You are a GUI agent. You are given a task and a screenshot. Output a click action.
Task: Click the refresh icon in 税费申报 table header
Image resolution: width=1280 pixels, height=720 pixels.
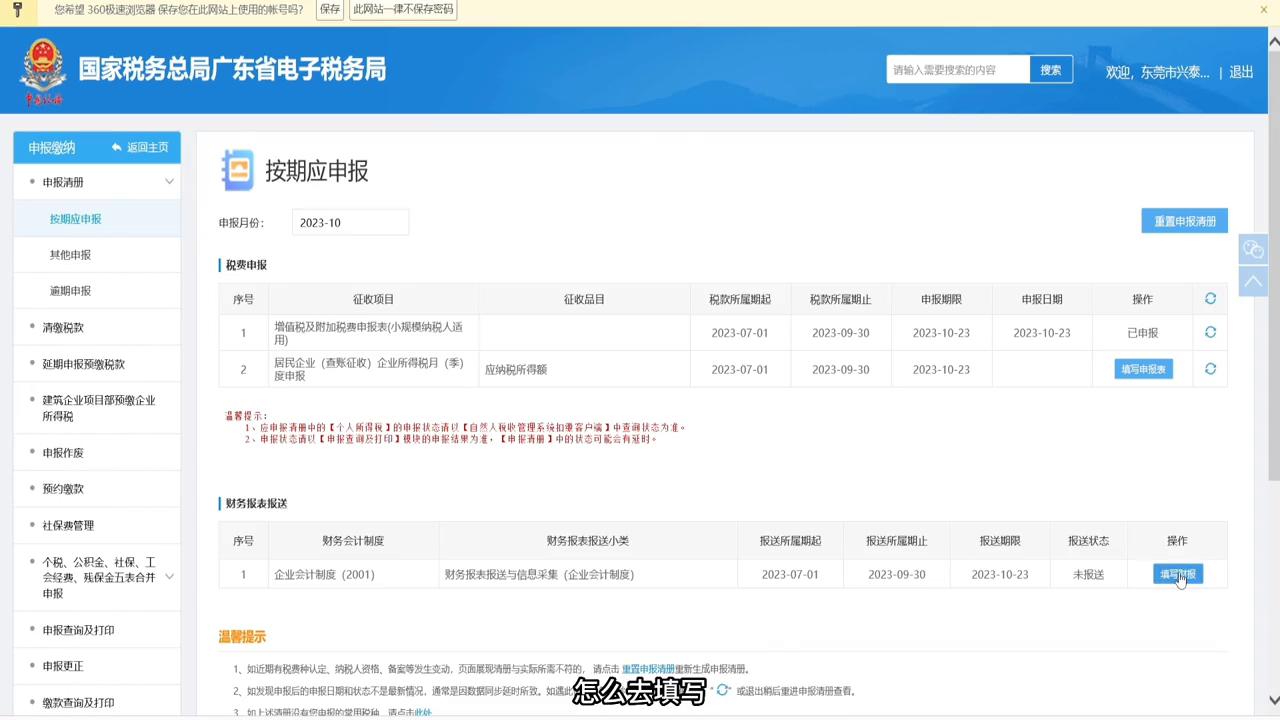(1210, 298)
